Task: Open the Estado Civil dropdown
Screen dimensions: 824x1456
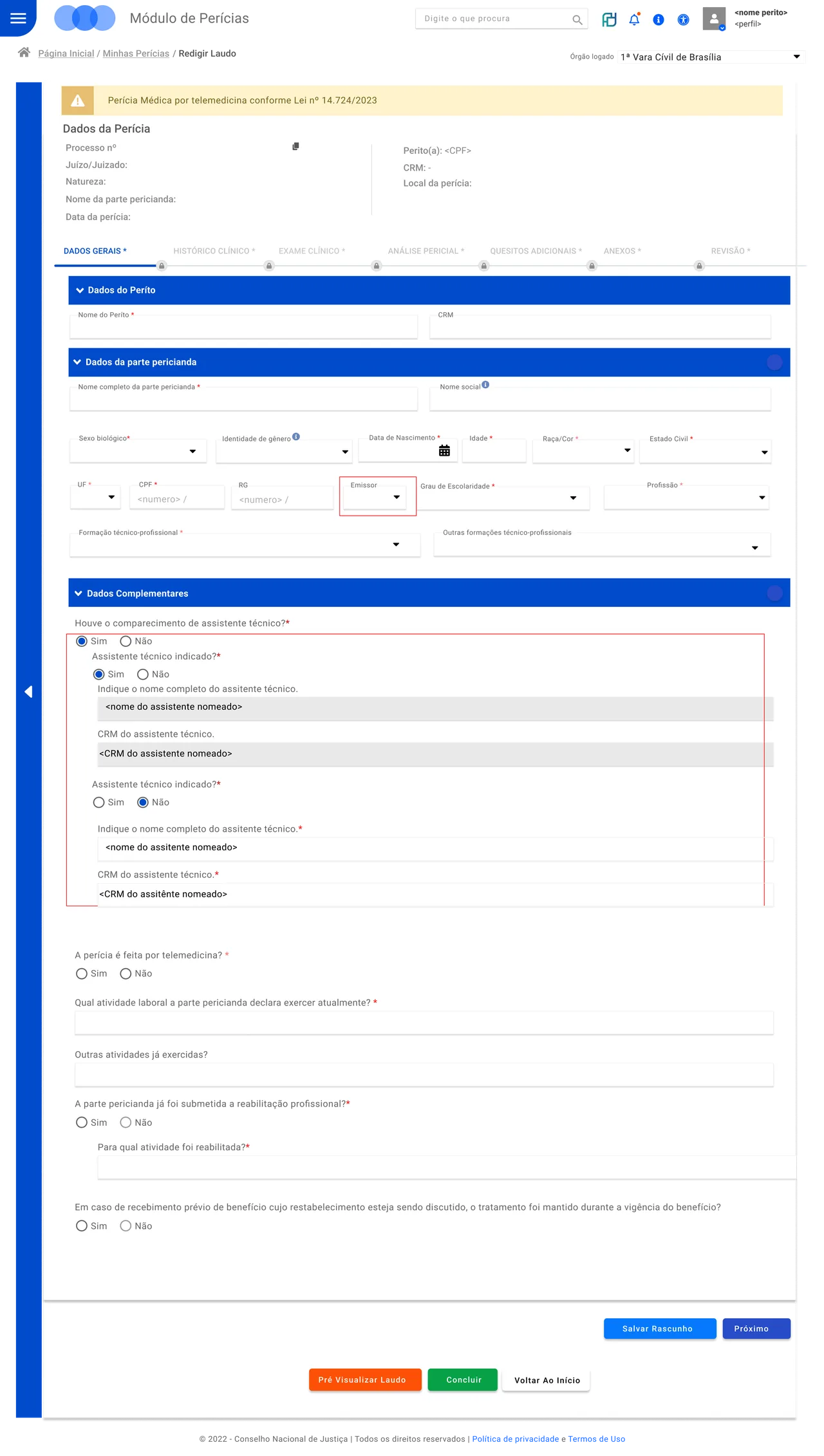Action: [706, 452]
